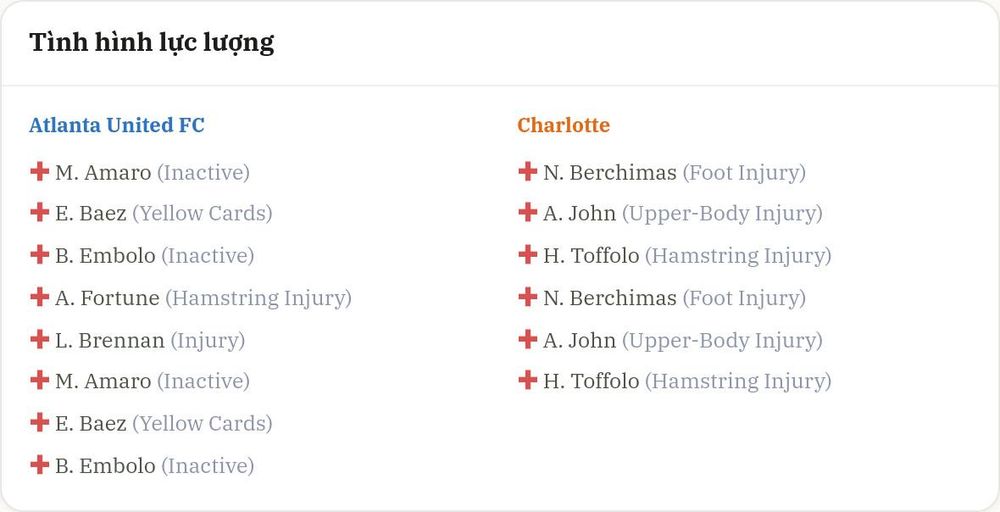This screenshot has height=512, width=1000.
Task: Click the Injury status next to L. Brennan
Action: (207, 340)
